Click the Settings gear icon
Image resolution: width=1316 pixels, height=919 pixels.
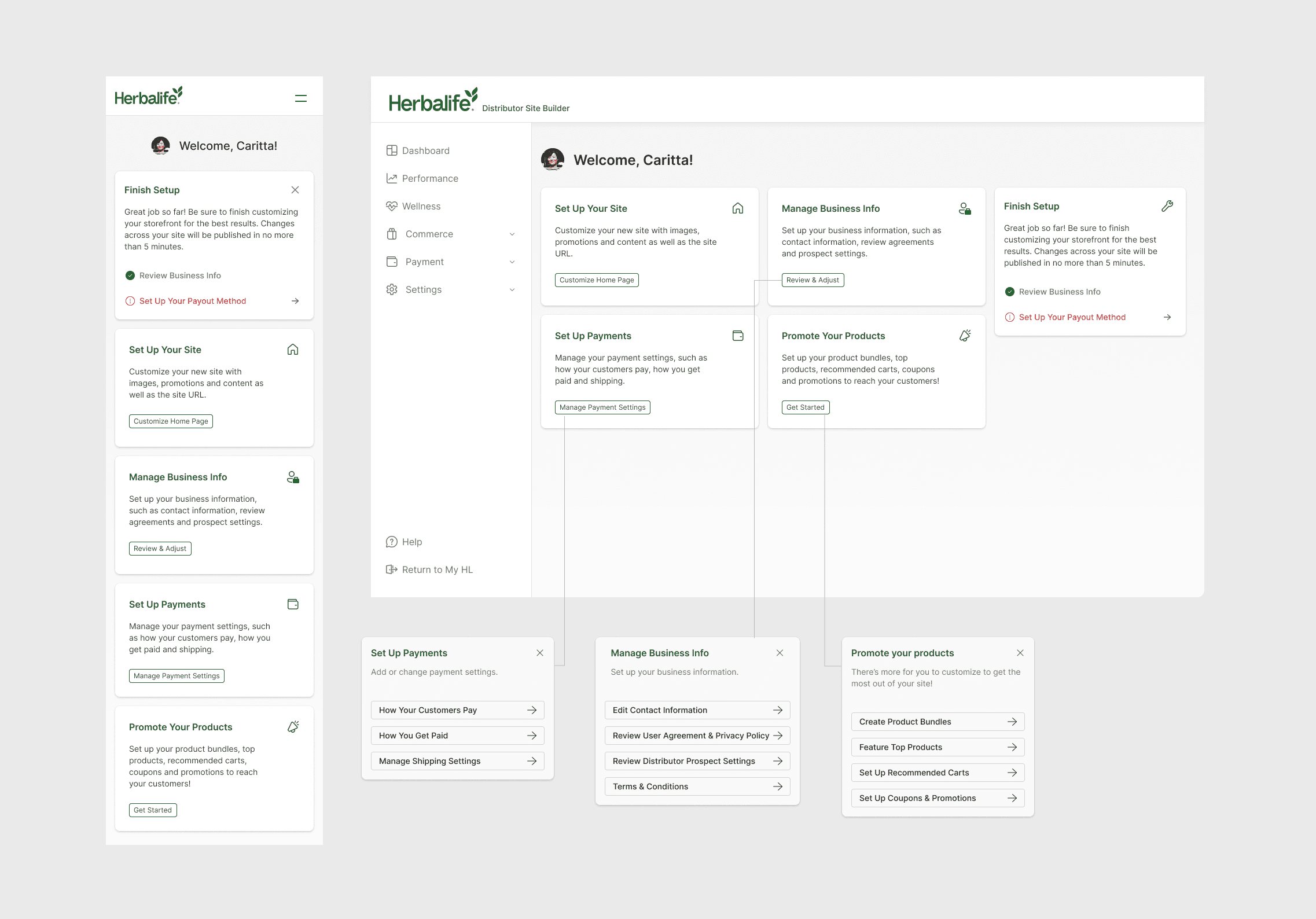click(392, 289)
